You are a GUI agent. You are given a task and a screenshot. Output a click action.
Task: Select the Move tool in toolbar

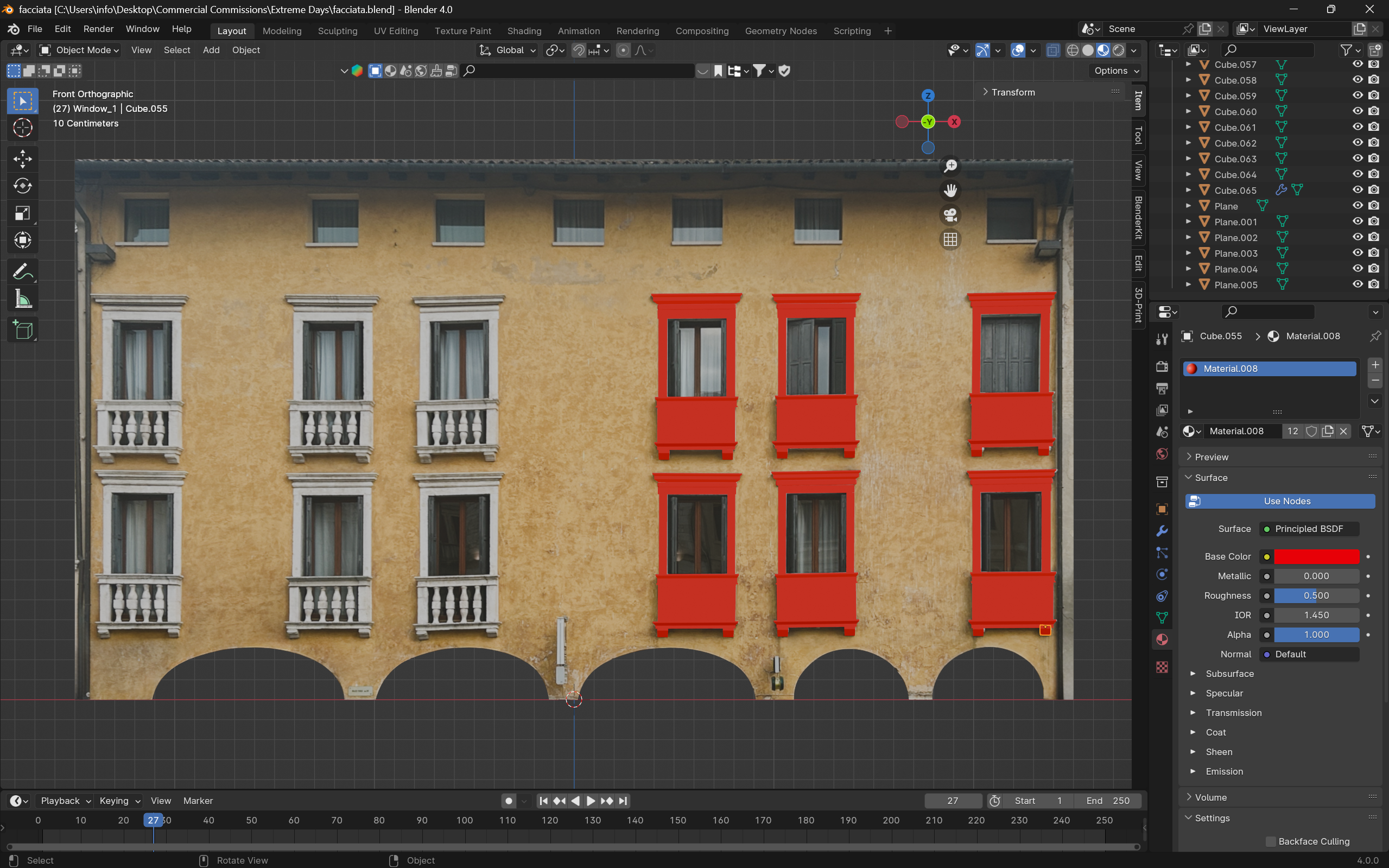22,159
